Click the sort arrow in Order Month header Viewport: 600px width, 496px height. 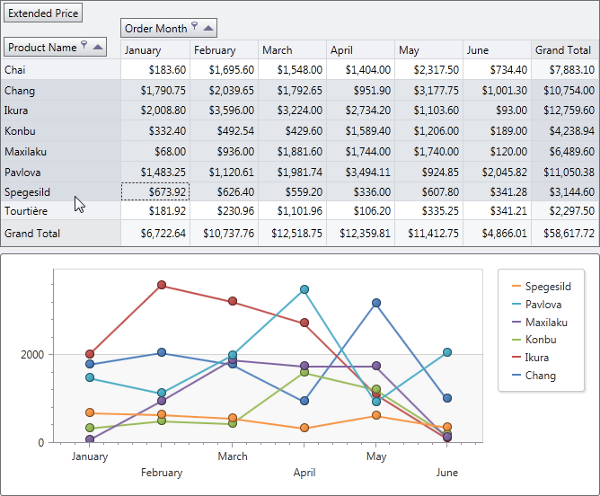pos(208,28)
